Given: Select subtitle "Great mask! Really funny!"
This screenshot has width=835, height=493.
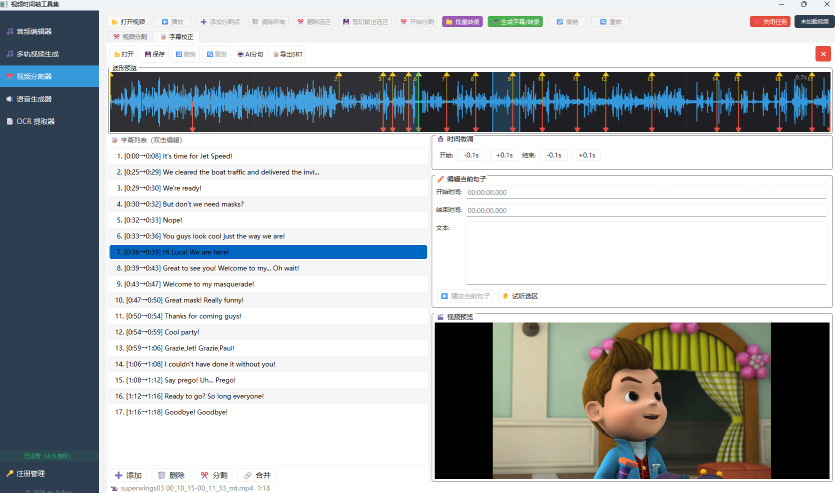Looking at the screenshot, I should tap(268, 300).
